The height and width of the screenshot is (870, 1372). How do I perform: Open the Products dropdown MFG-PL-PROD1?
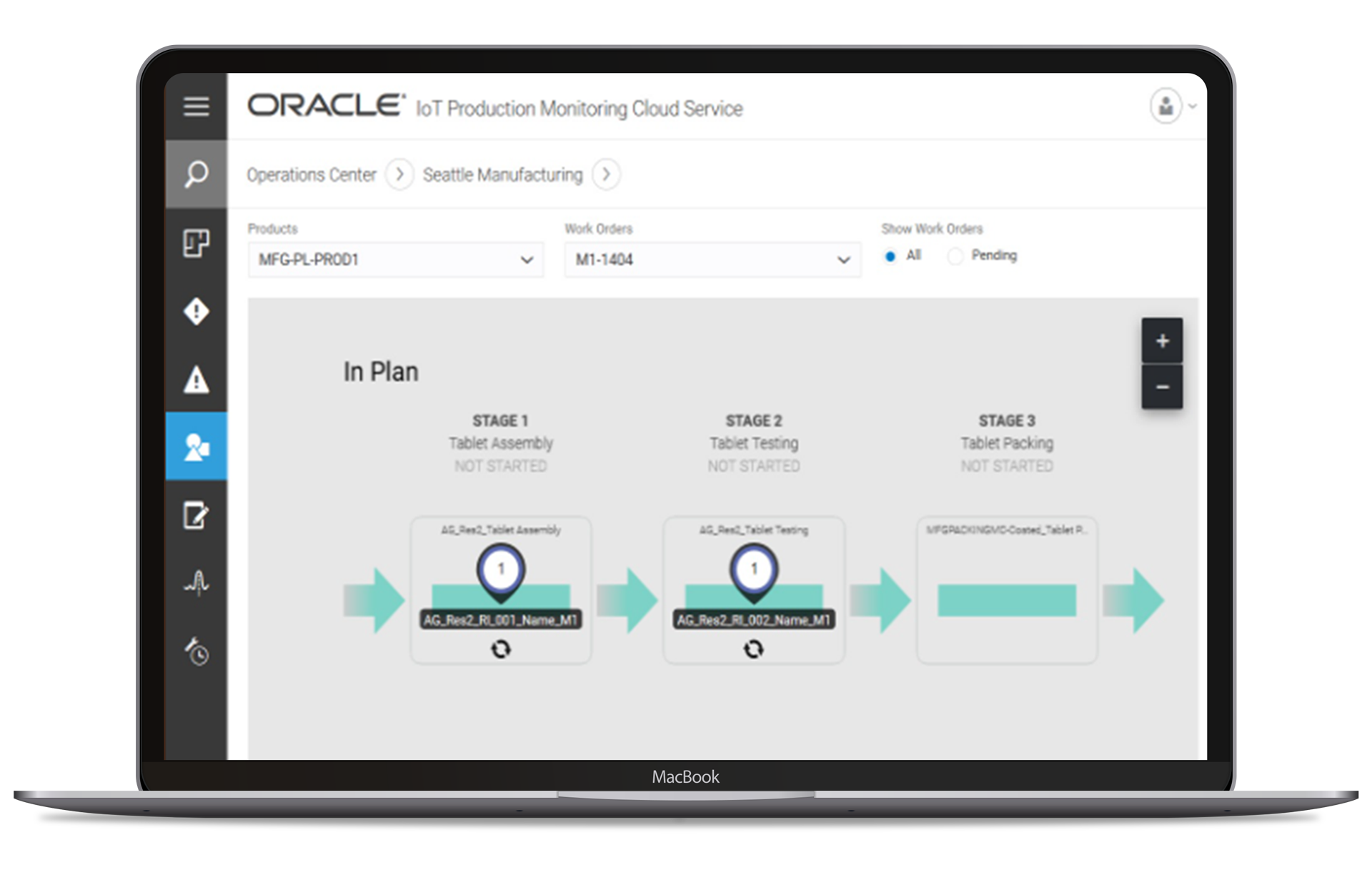pos(396,259)
